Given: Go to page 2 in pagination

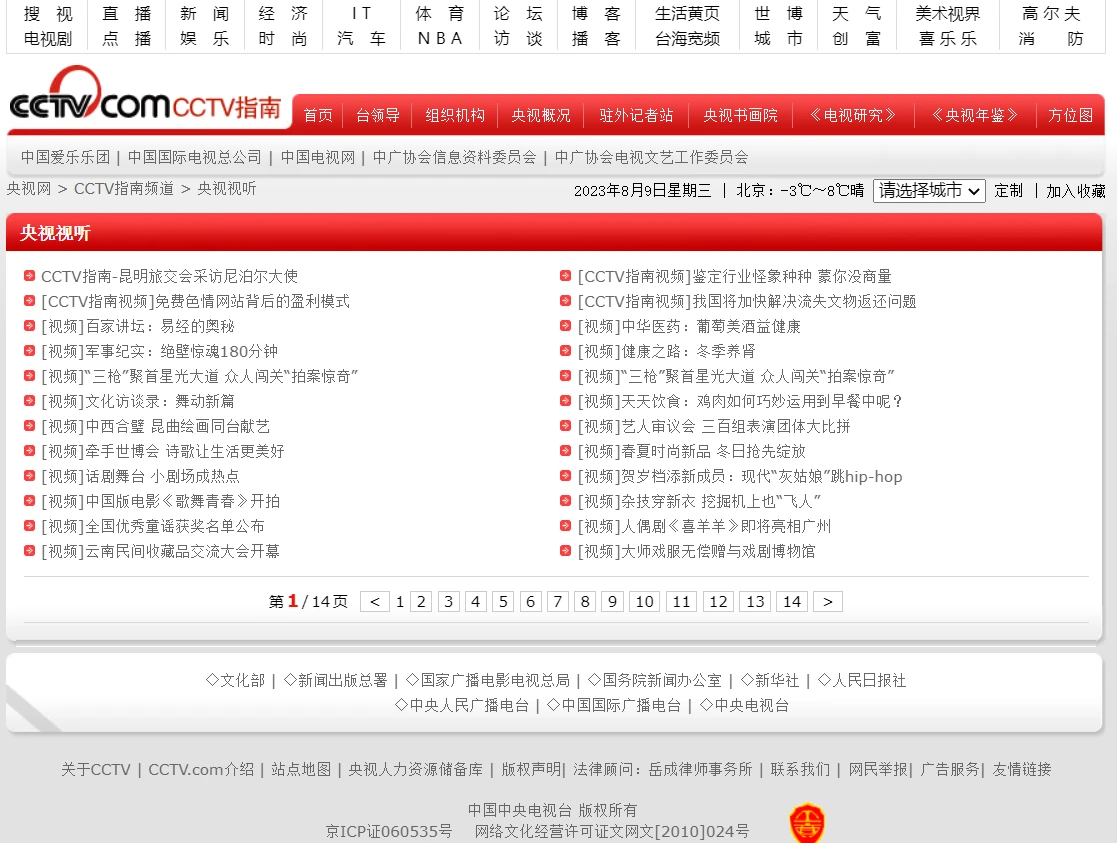Looking at the screenshot, I should (421, 601).
